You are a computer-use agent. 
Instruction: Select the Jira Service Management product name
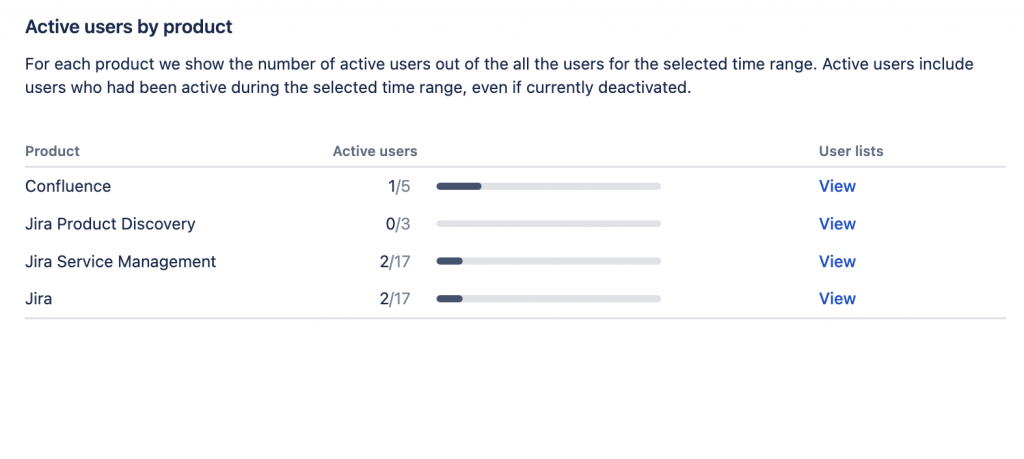[120, 262]
